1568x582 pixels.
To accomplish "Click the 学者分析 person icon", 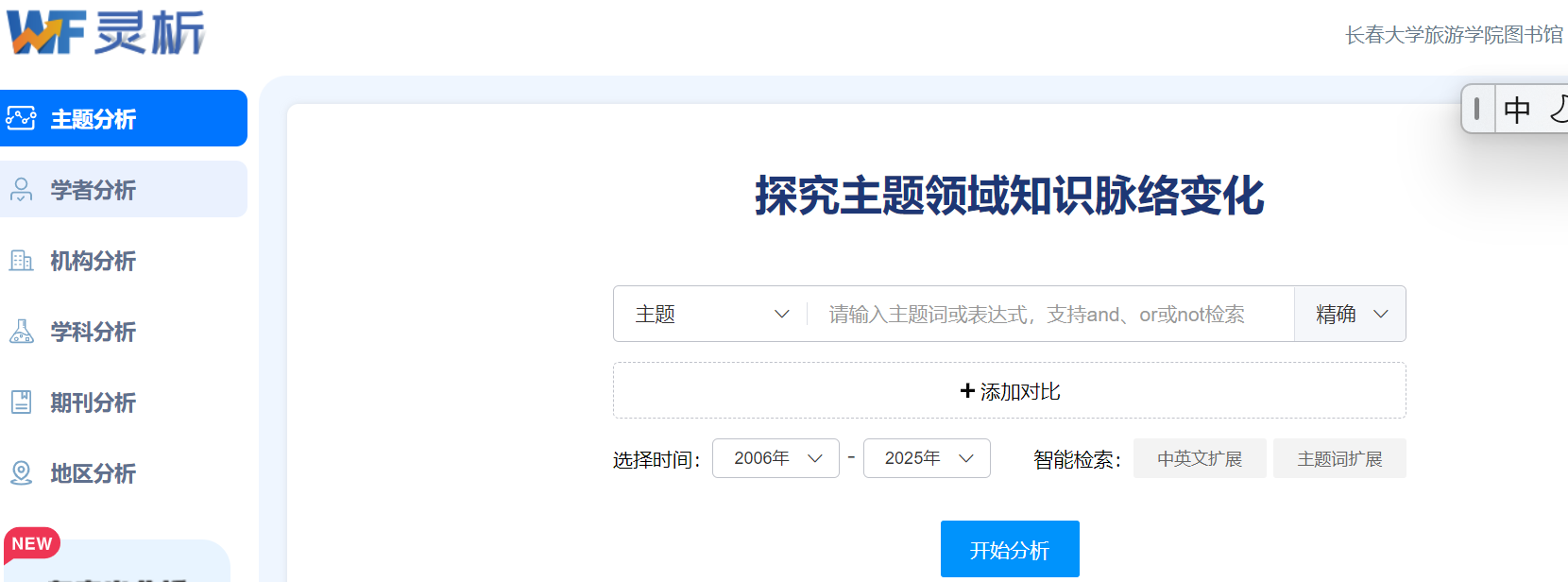I will [x=21, y=190].
